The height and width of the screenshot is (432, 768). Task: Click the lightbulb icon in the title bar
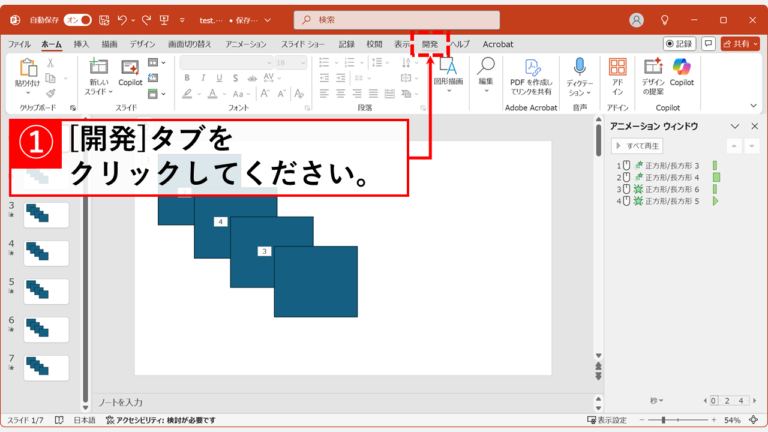click(665, 20)
